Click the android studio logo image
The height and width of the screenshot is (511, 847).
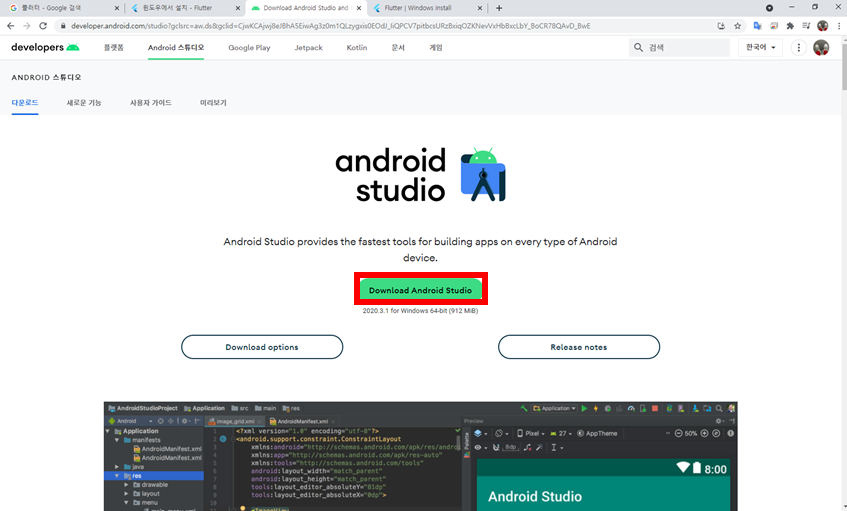point(421,175)
